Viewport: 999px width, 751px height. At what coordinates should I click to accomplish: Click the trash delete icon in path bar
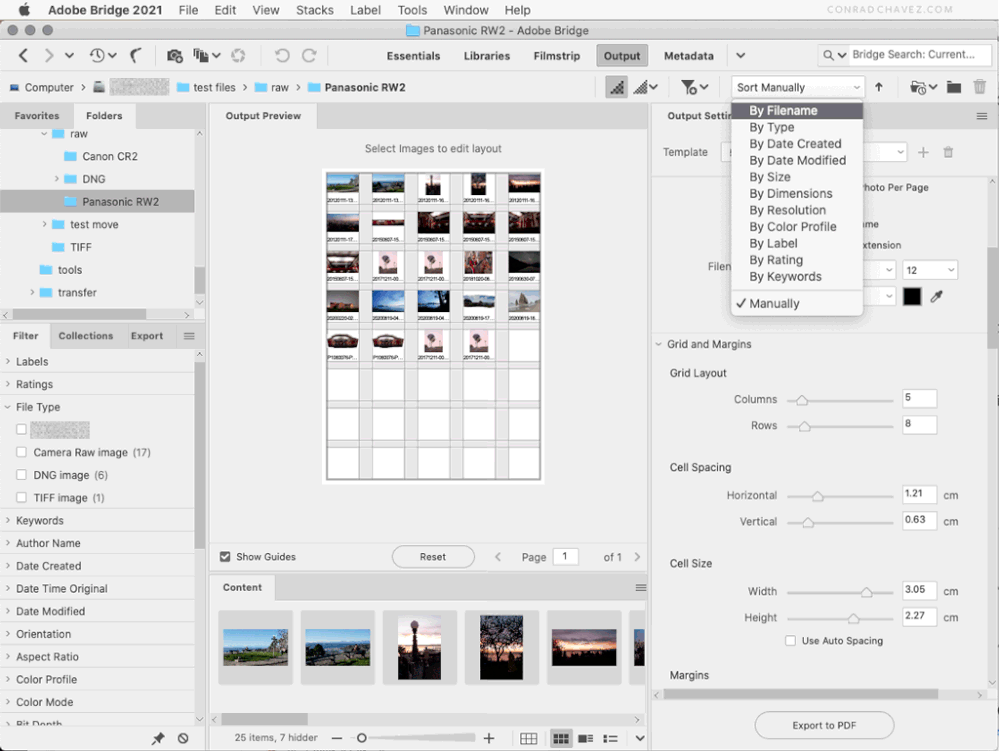[x=980, y=88]
